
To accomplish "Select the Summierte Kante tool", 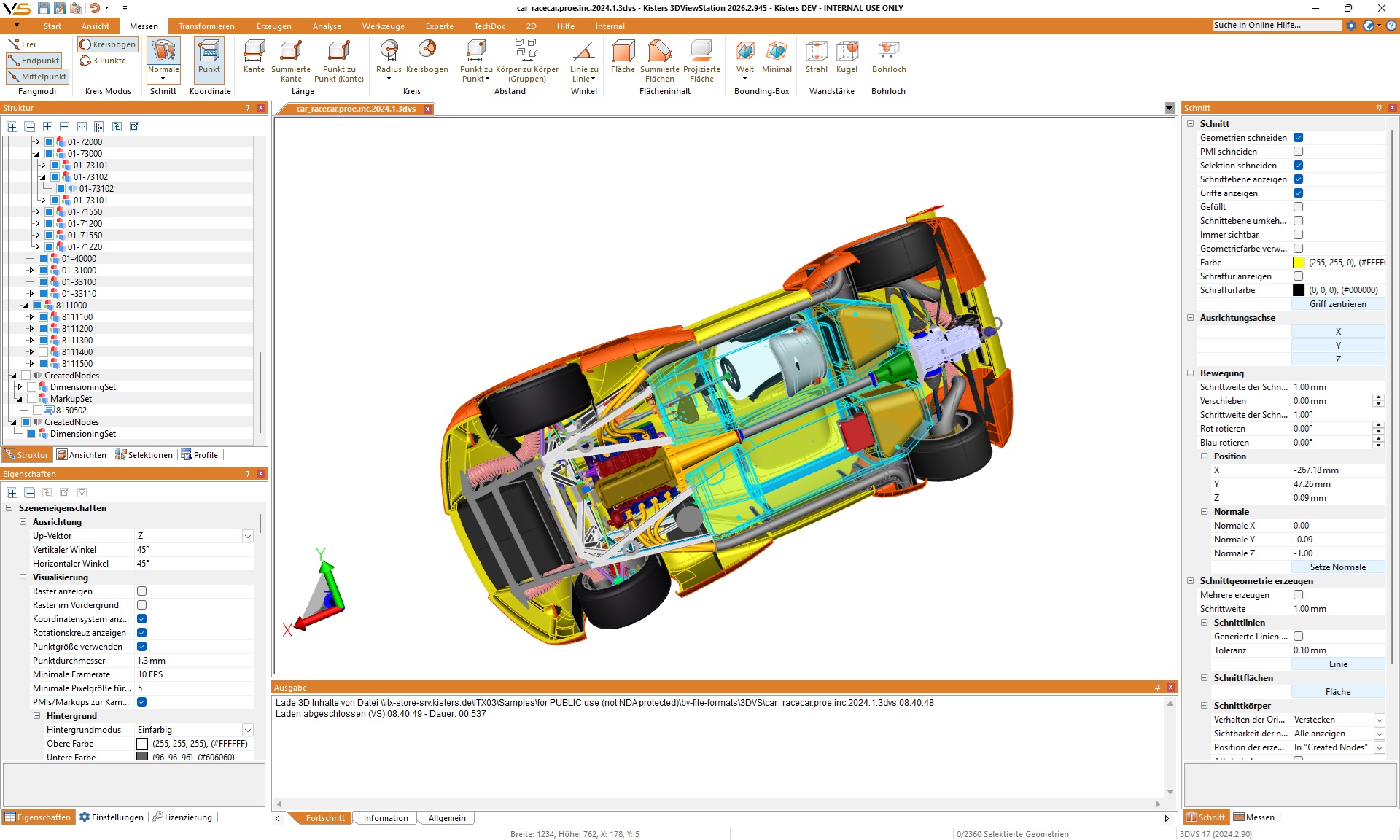I will pyautogui.click(x=291, y=61).
